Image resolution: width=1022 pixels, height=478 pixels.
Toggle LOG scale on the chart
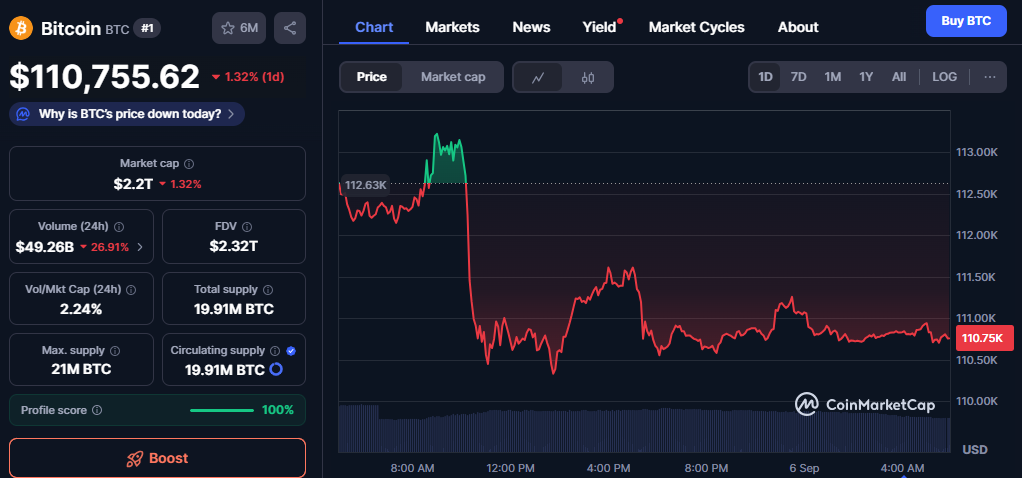(x=944, y=77)
